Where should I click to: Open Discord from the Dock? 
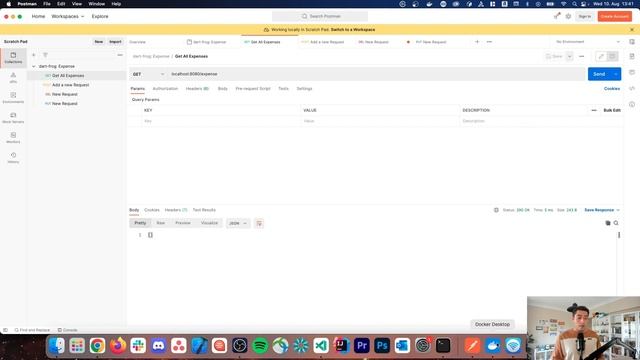[158, 346]
